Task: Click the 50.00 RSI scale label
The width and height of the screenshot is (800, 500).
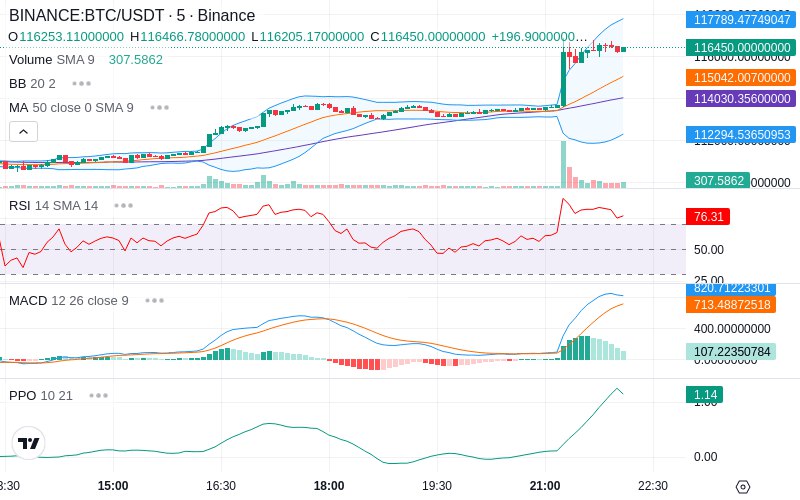Action: click(709, 249)
